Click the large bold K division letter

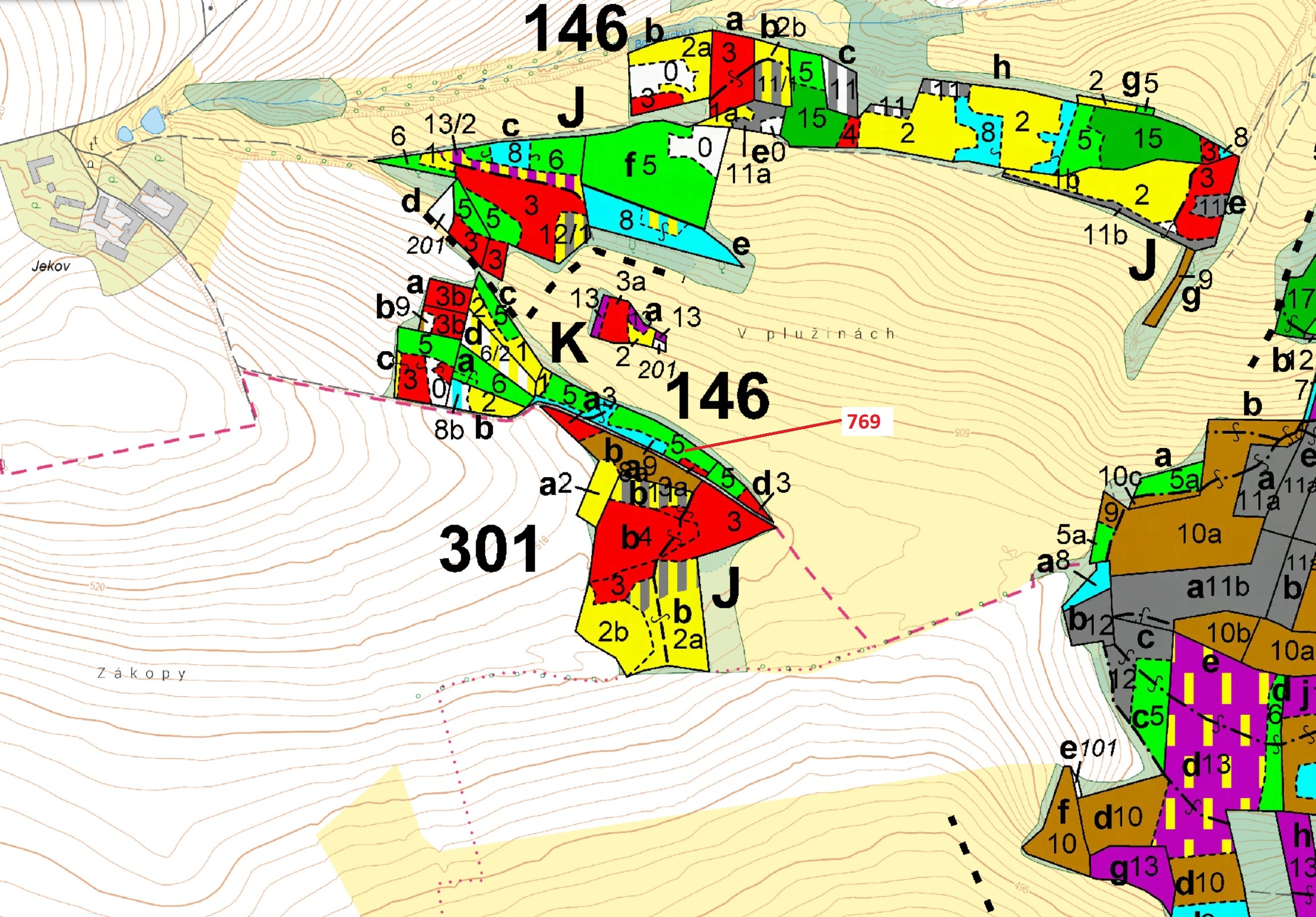click(x=568, y=342)
